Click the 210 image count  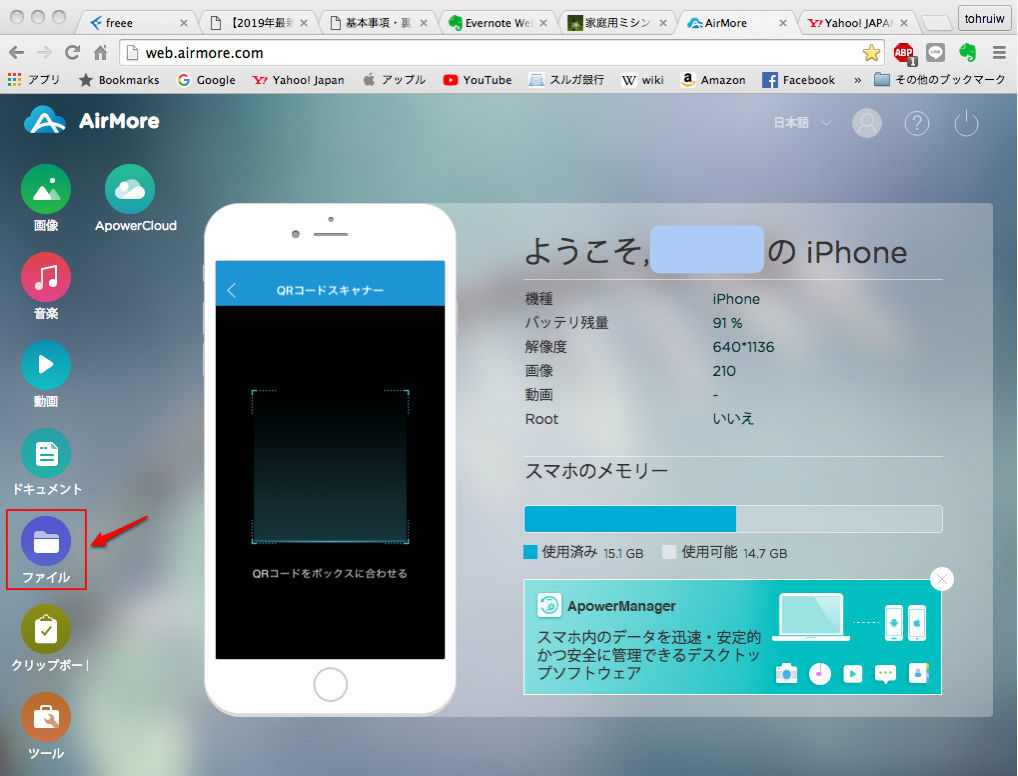click(x=724, y=371)
